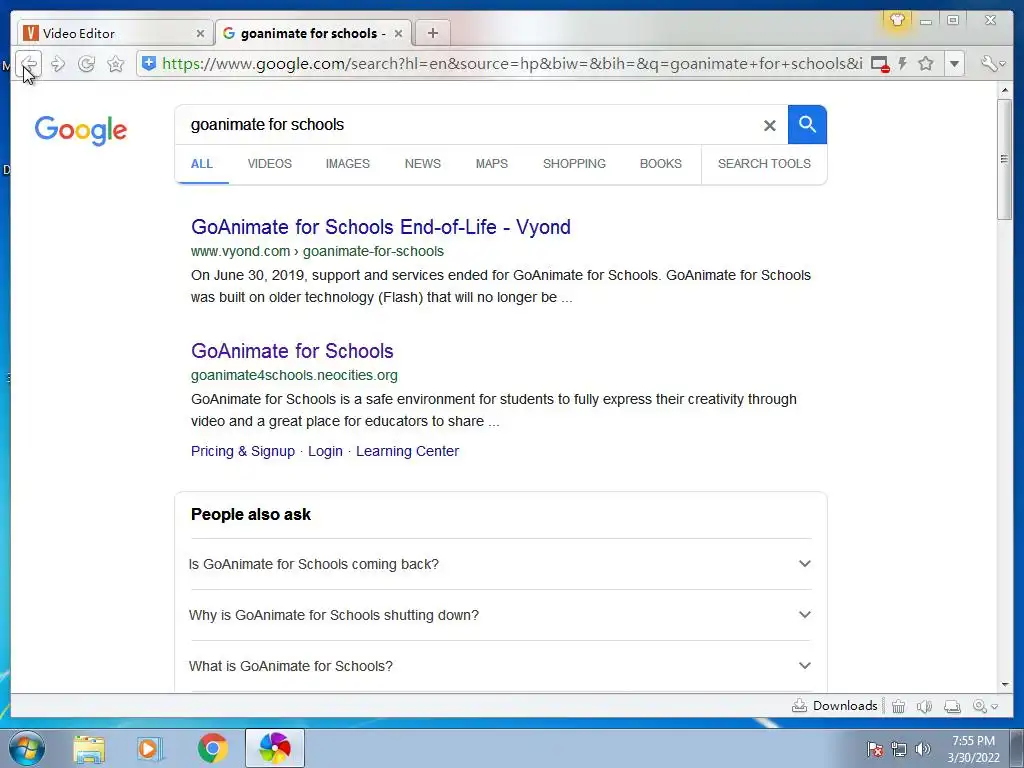This screenshot has height=768, width=1024.
Task: Open the Windows Start menu
Action: click(x=27, y=748)
